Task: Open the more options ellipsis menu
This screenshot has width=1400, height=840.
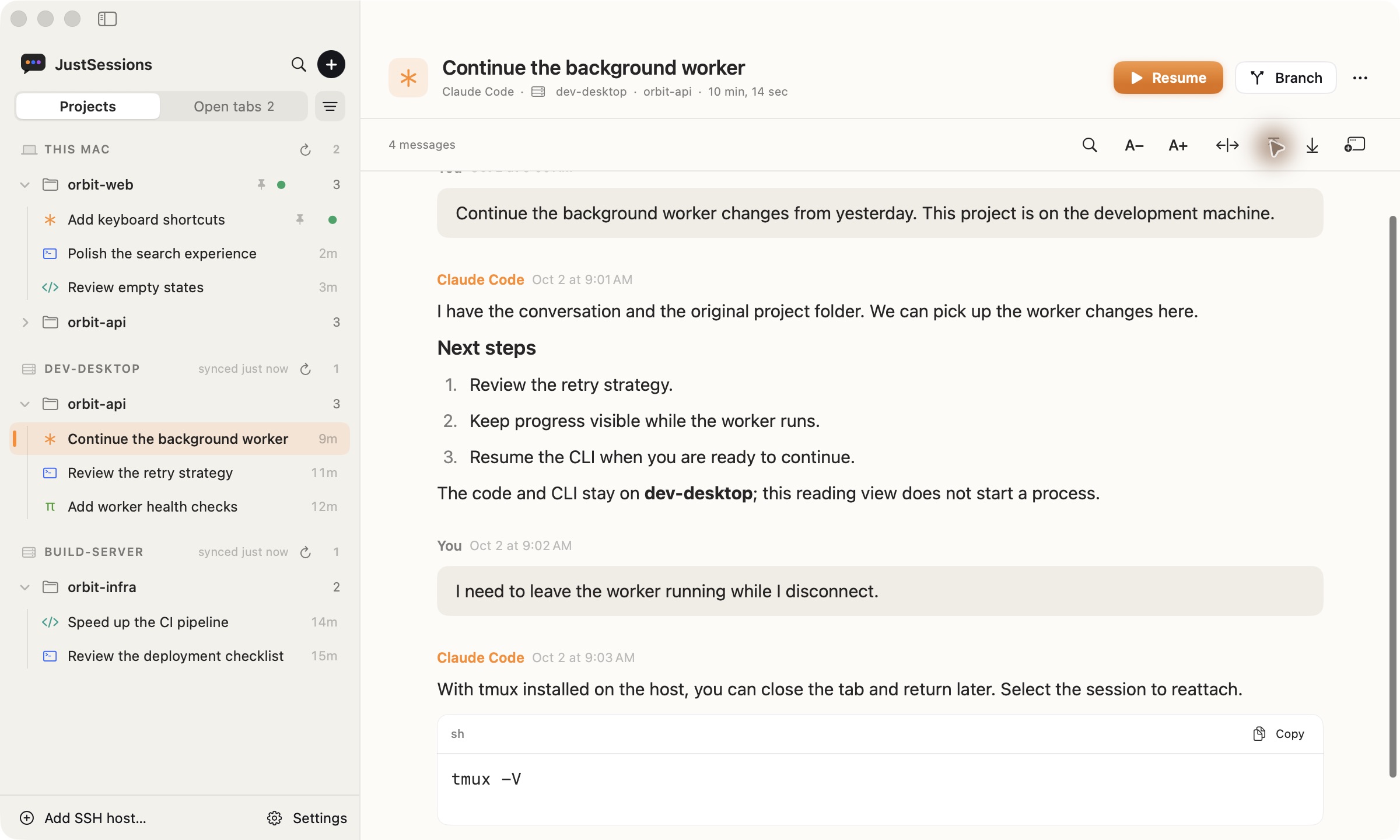Action: (1360, 78)
